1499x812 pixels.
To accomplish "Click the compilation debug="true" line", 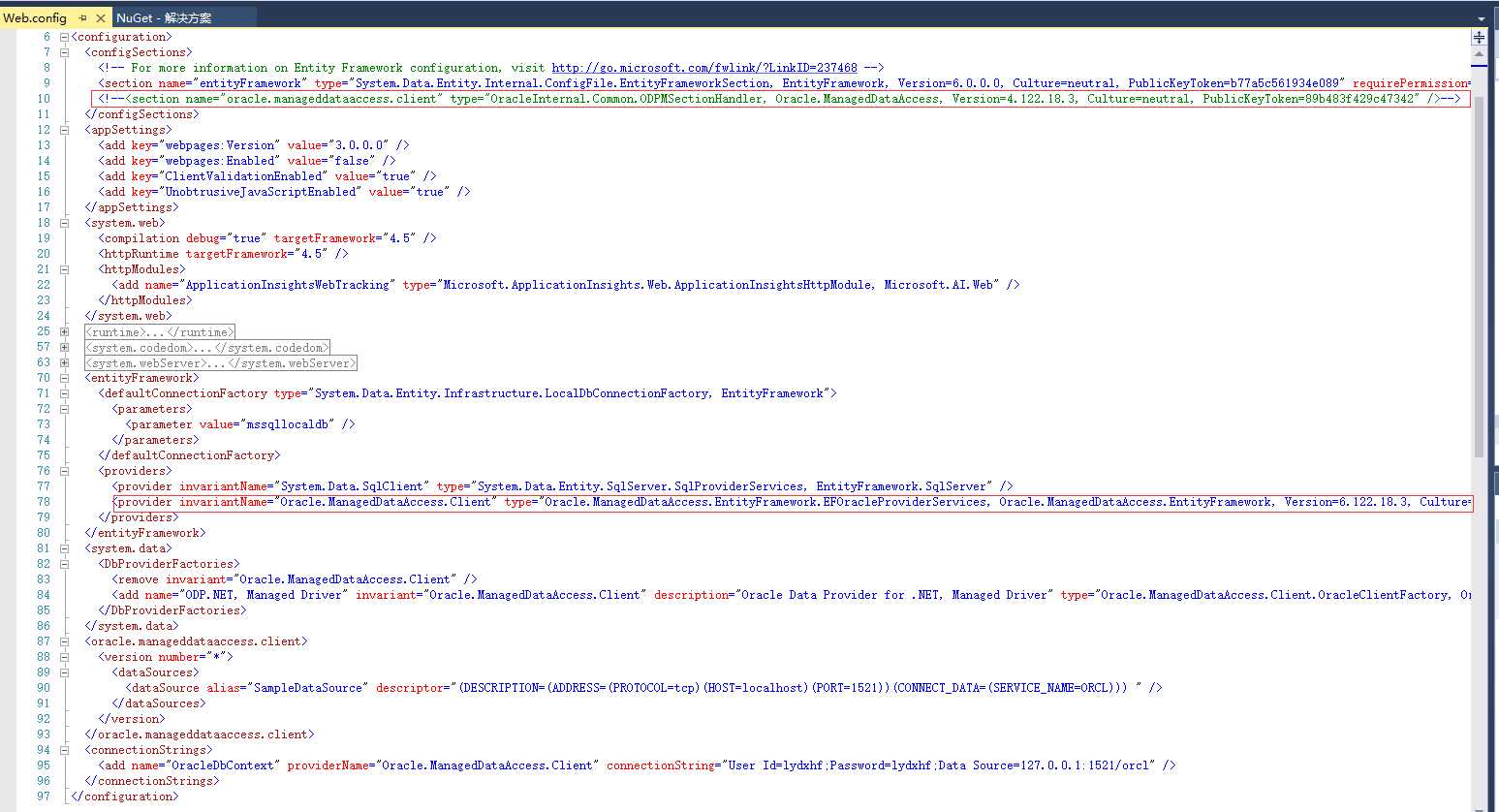I will 267,238.
